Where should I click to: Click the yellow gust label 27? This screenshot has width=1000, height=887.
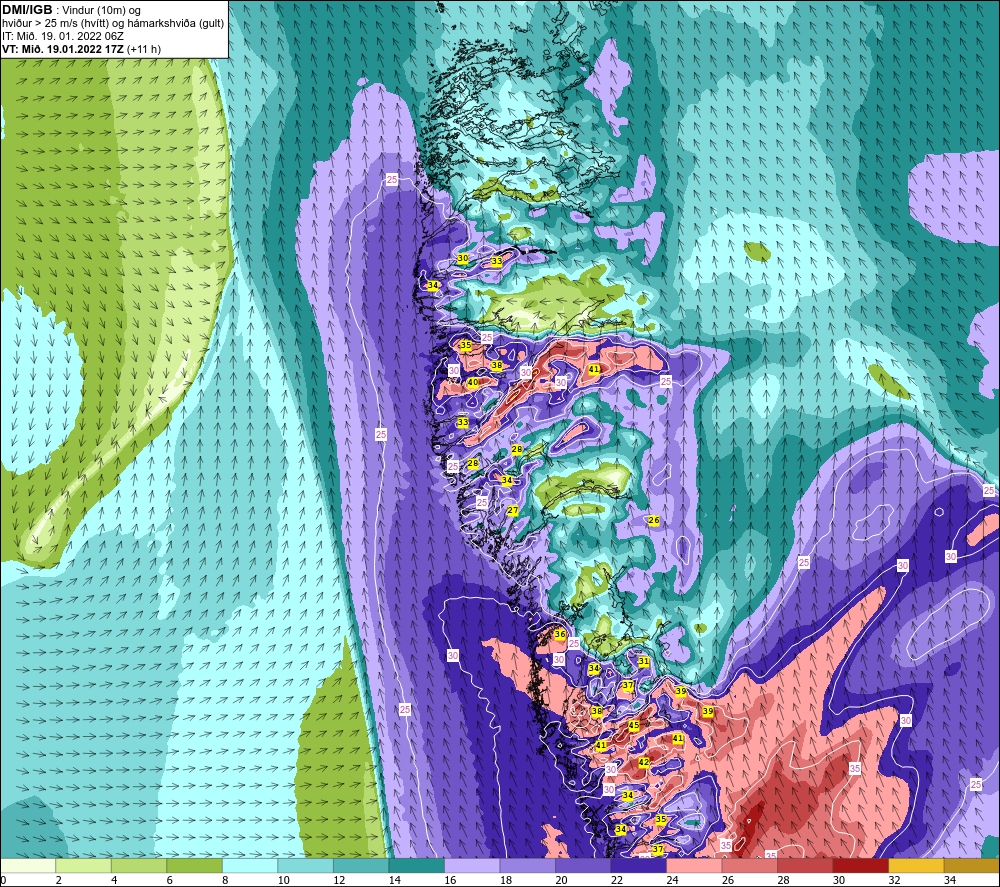point(513,510)
